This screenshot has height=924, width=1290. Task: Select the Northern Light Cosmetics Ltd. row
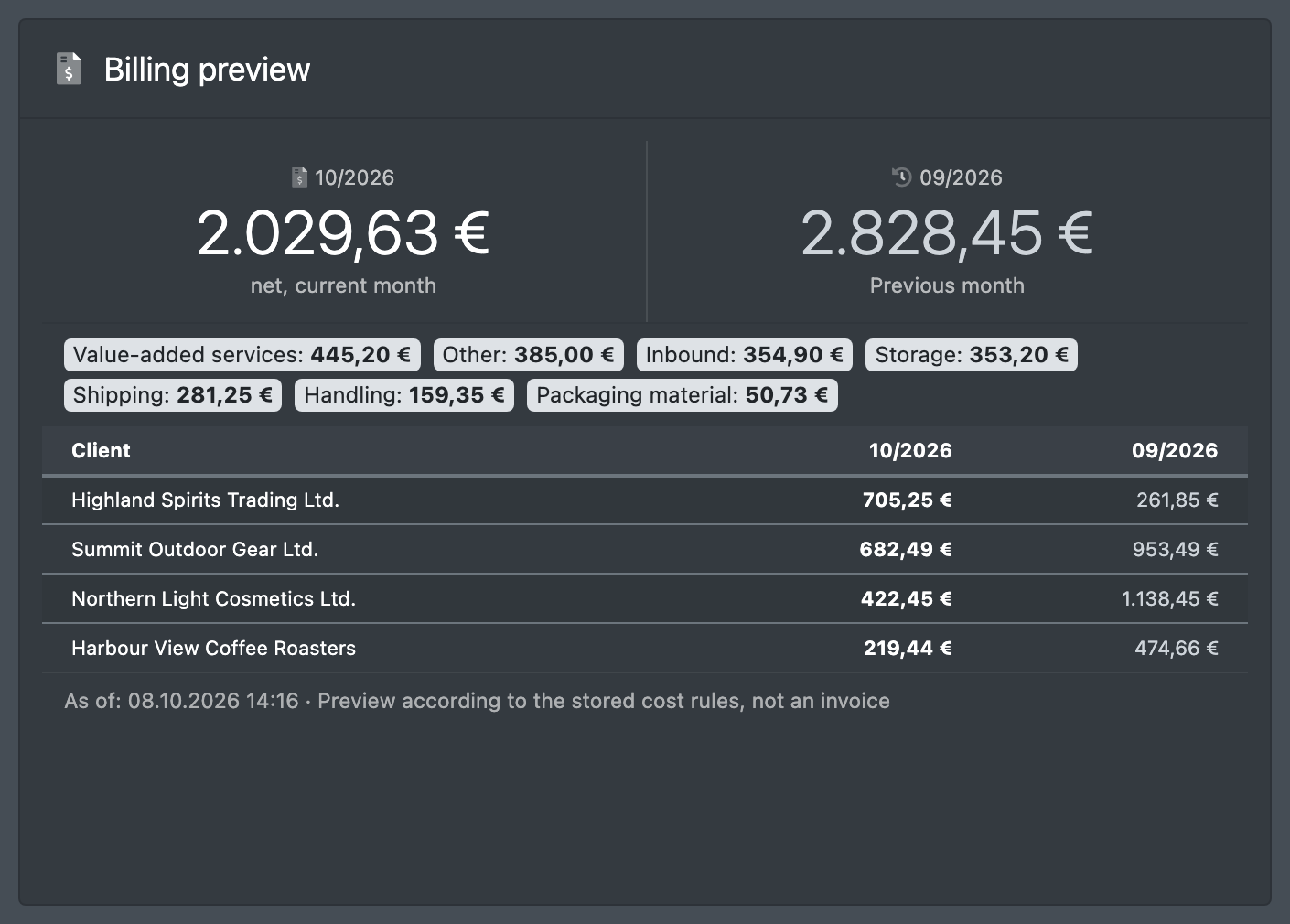[645, 599]
